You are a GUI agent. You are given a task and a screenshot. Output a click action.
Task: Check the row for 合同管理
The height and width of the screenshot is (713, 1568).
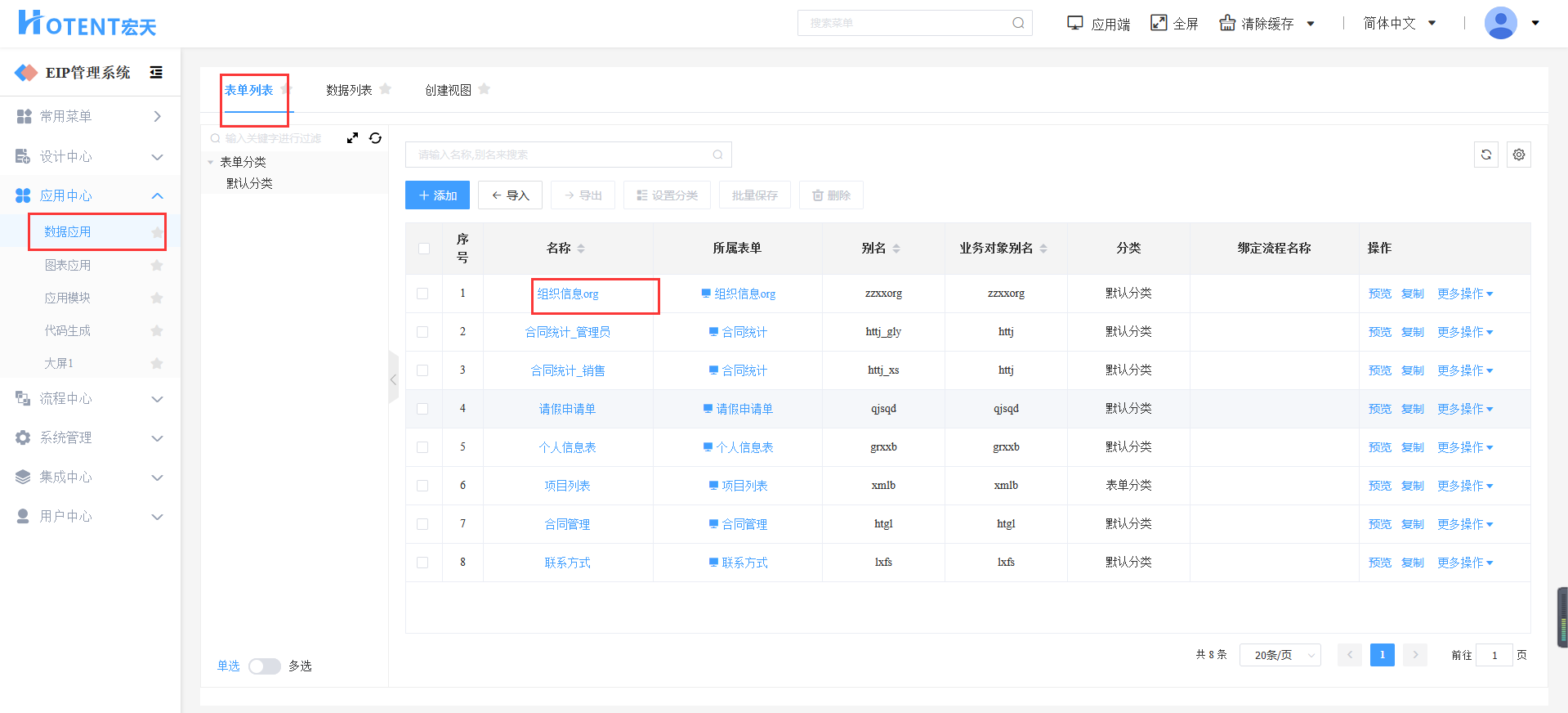coord(422,524)
